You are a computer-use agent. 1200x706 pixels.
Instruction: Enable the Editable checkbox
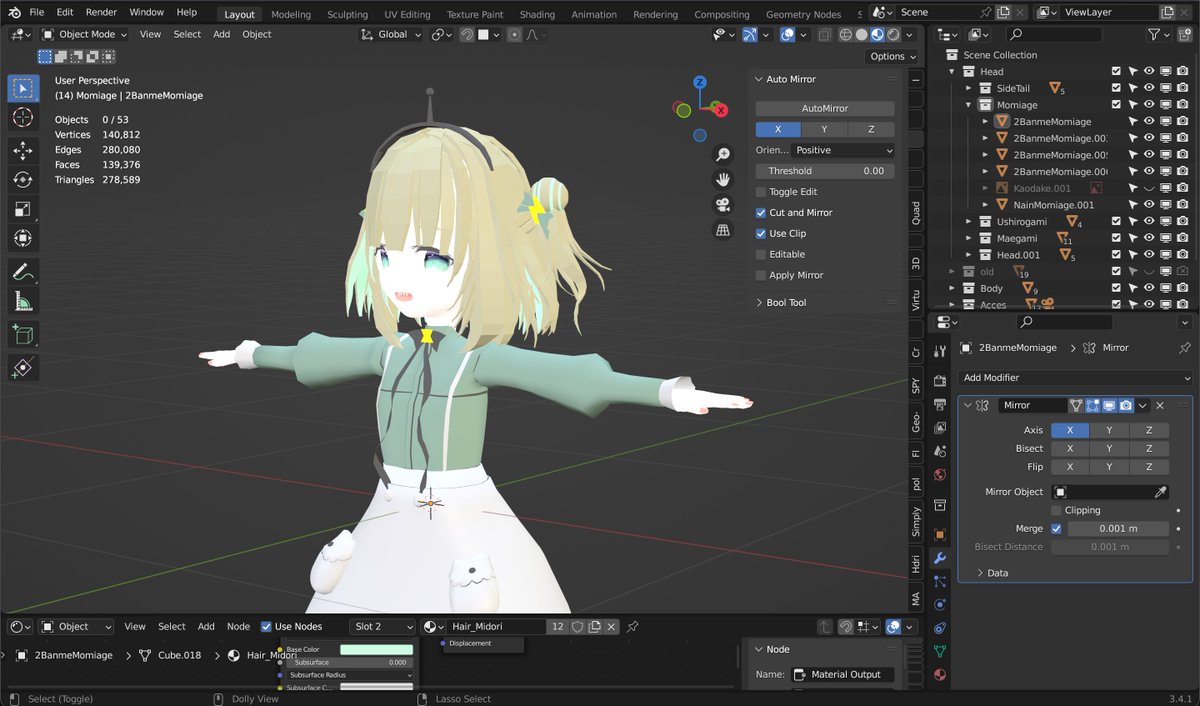pos(761,254)
